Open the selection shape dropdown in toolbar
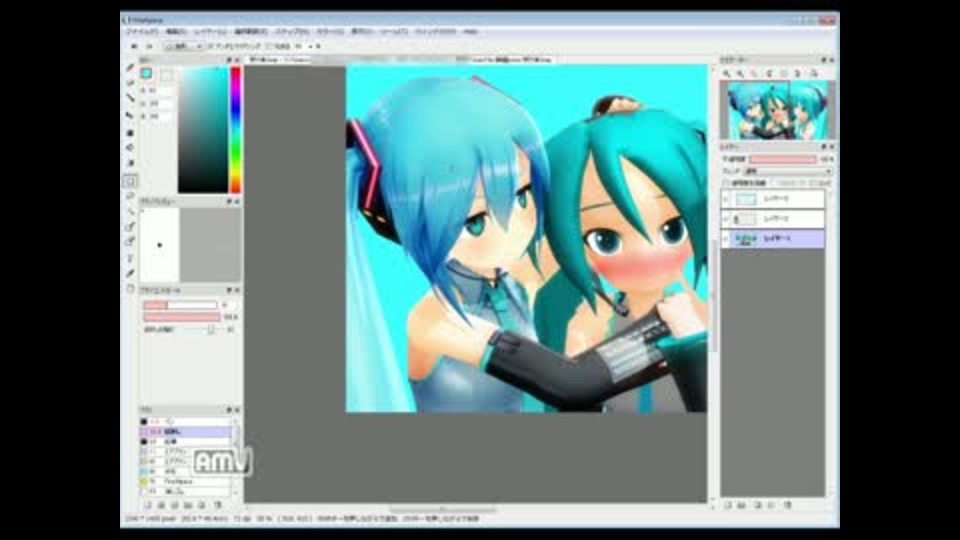Screen dimensions: 960x540 [x=183, y=46]
